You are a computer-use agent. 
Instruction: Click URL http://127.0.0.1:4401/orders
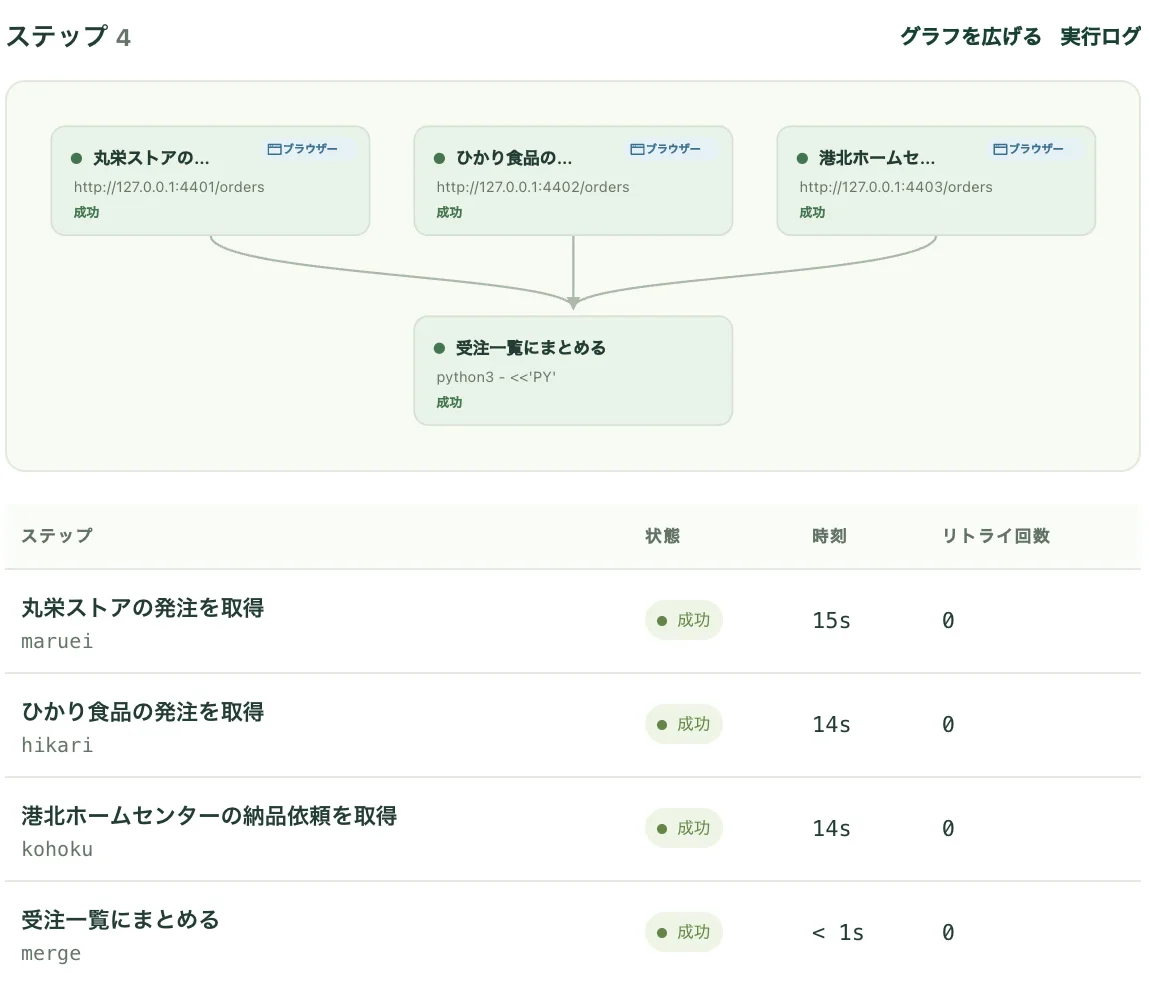point(169,187)
